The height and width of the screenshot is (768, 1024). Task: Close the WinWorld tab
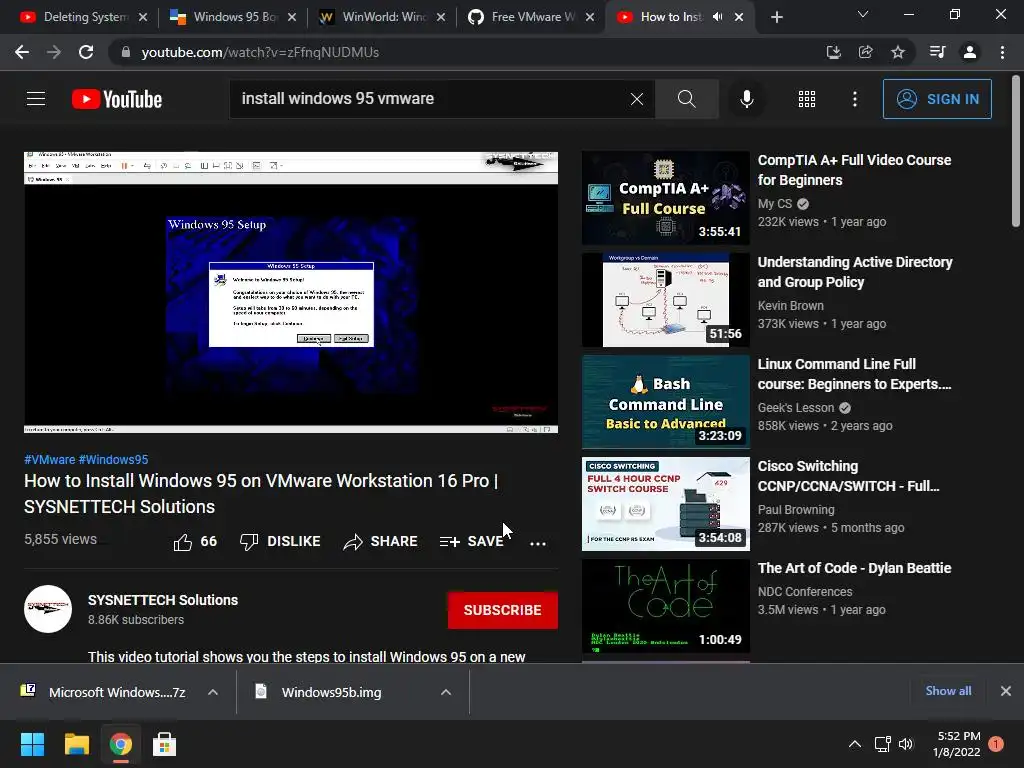(x=441, y=18)
